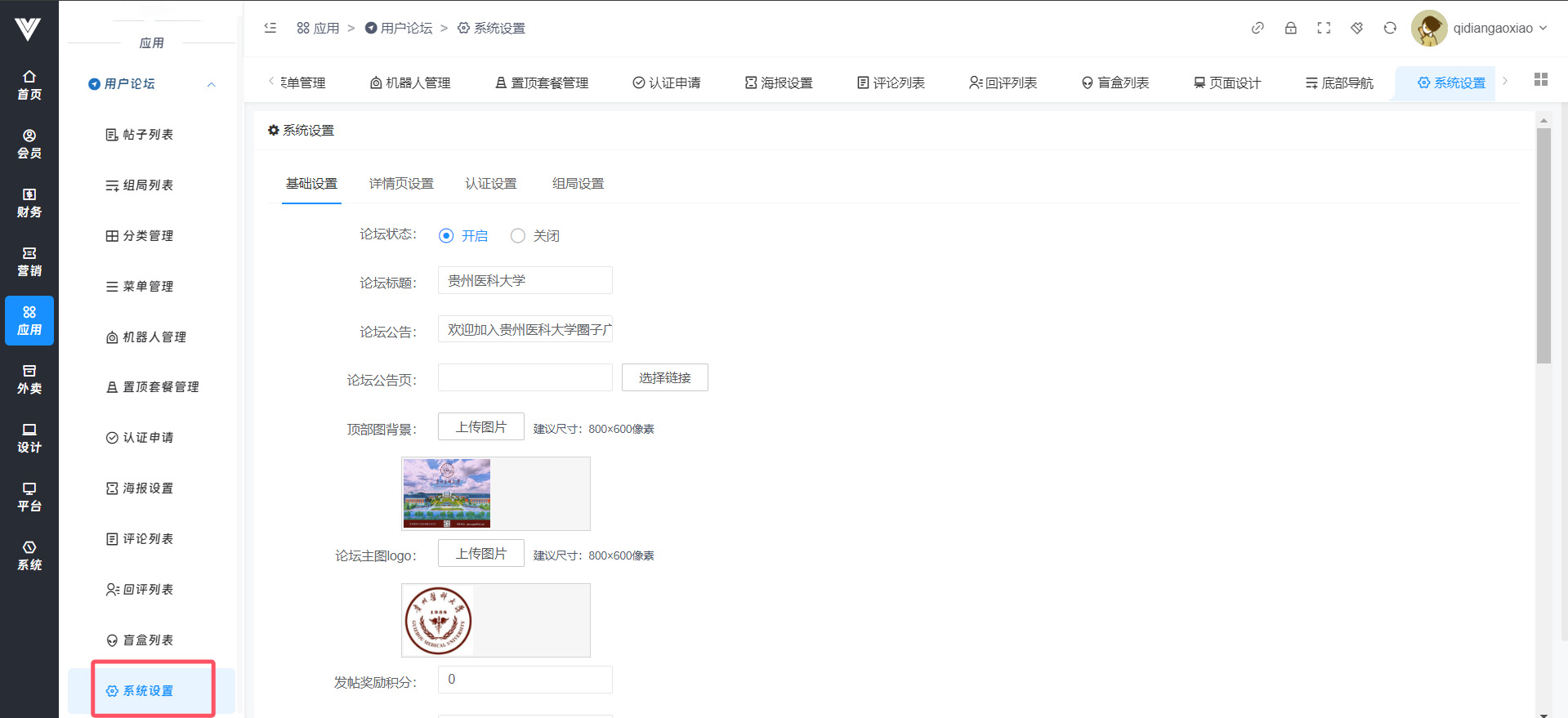Open the 营销 section in left sidebar
This screenshot has width=1568, height=718.
click(x=29, y=261)
